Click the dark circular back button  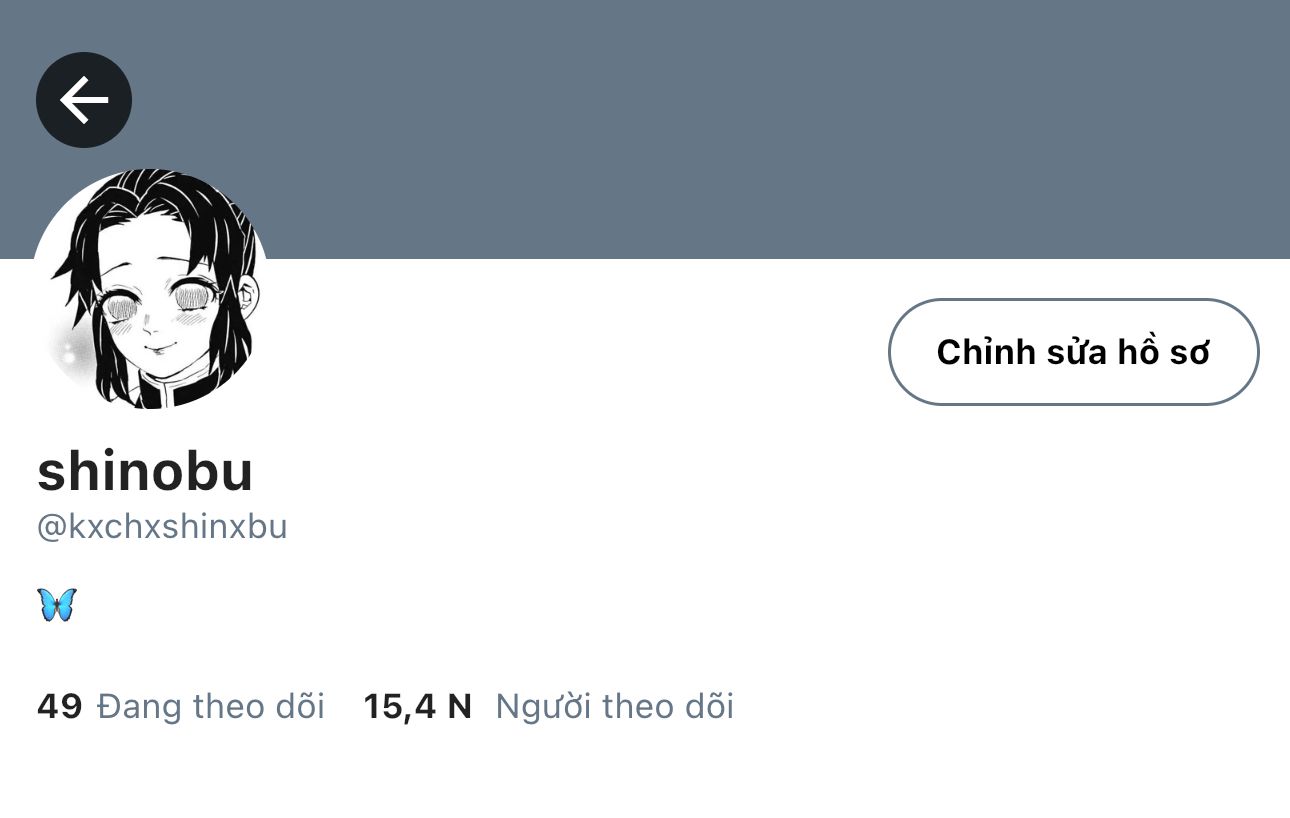coord(84,100)
